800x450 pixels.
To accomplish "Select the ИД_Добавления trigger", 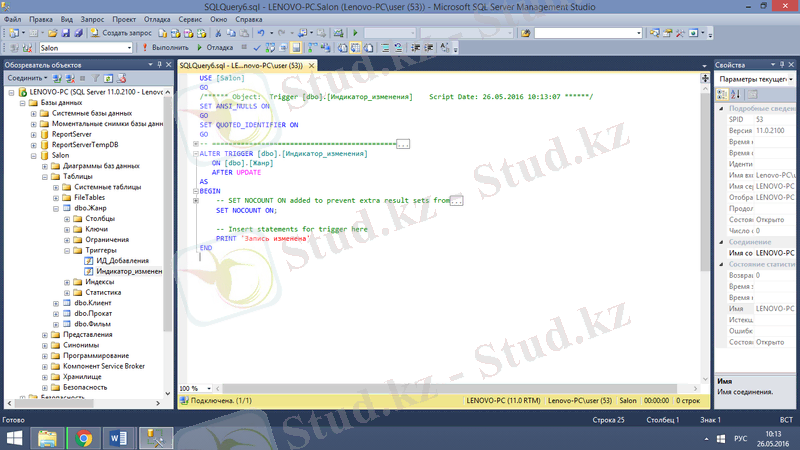I will [117, 261].
